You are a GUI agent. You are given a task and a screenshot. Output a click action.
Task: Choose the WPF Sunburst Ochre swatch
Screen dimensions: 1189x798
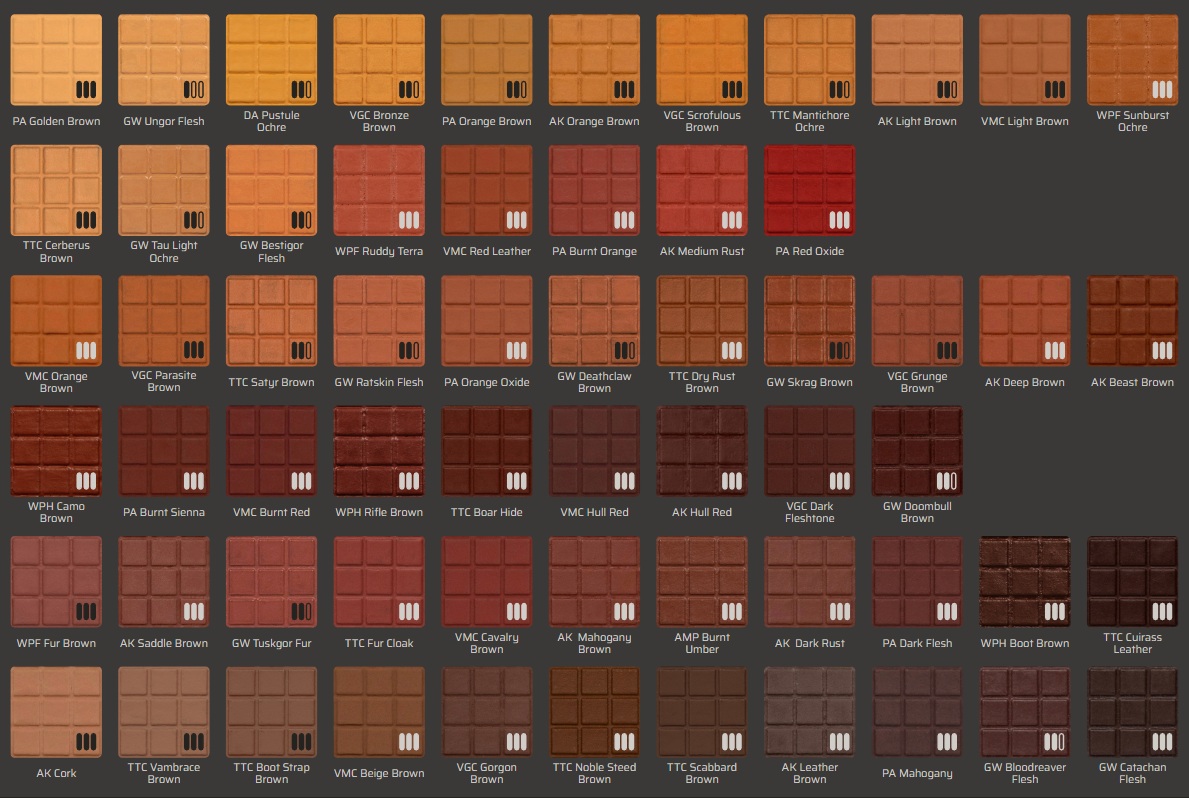[x=1132, y=59]
